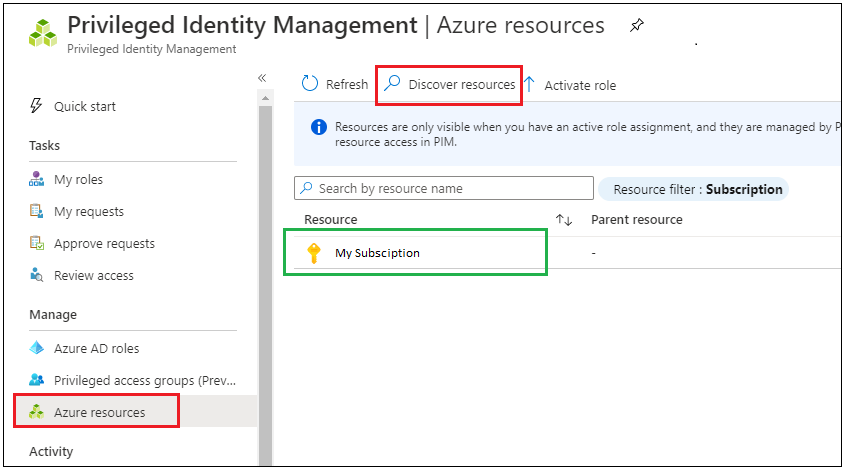Click the Manage section heading
Image resolution: width=845 pixels, height=470 pixels.
click(53, 314)
